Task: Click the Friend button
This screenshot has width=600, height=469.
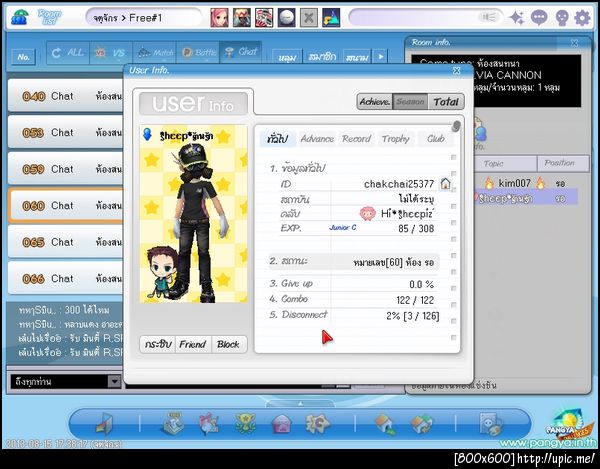Action: (193, 344)
